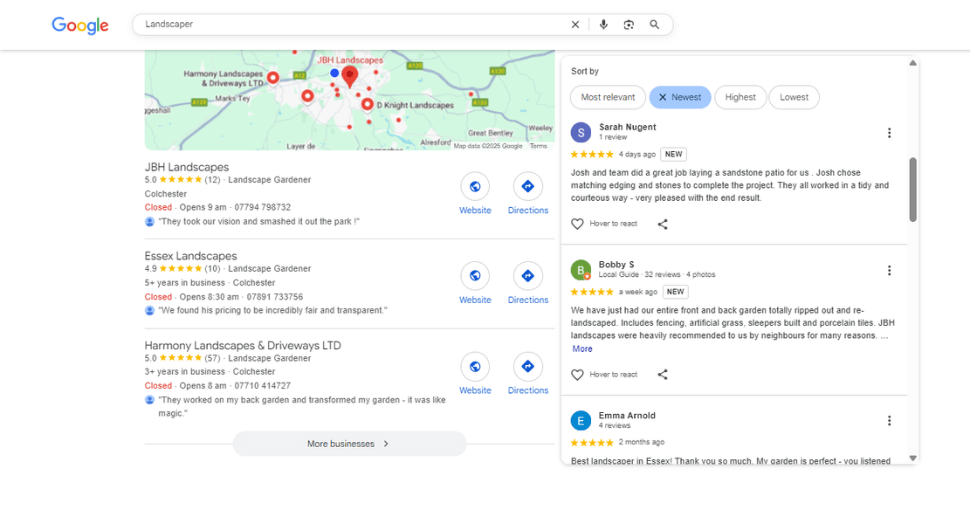Get directions to JBH Landscapes icon

tap(528, 186)
